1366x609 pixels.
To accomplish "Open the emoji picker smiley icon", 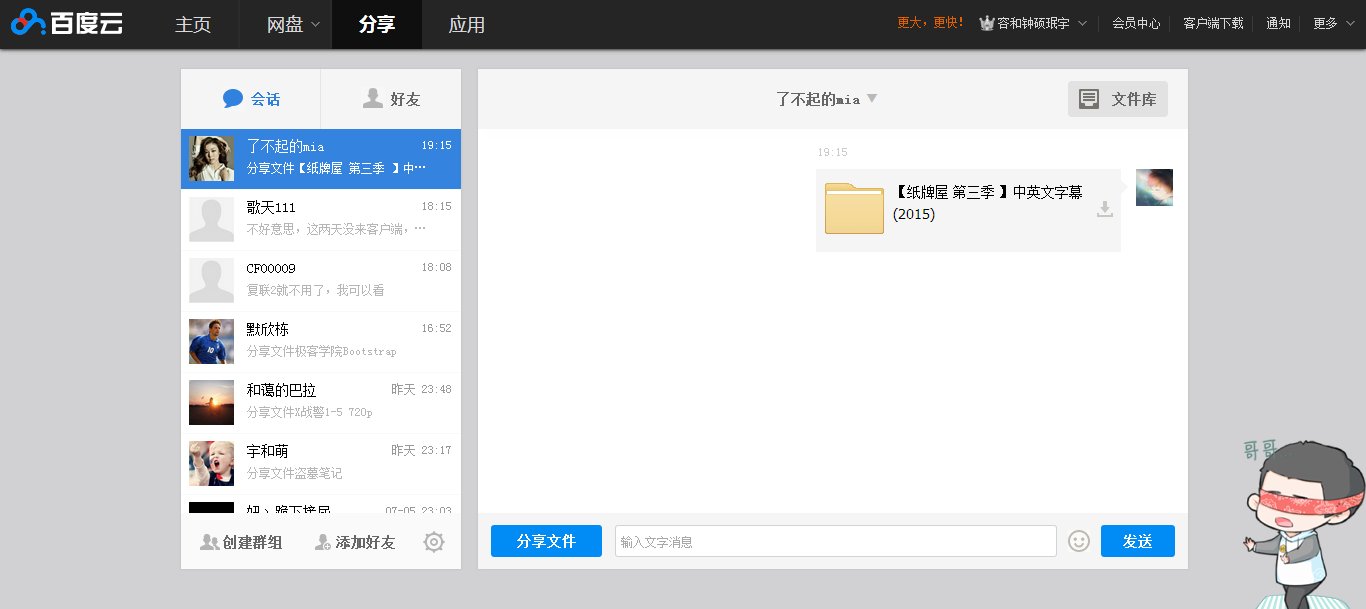I will pyautogui.click(x=1078, y=541).
